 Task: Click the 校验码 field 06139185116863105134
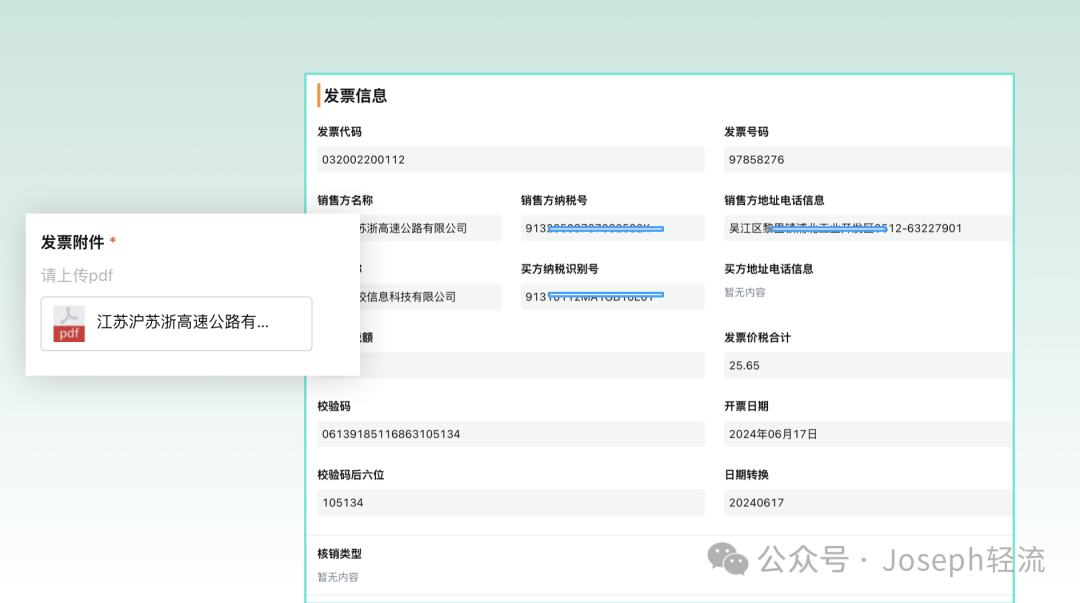click(x=510, y=434)
